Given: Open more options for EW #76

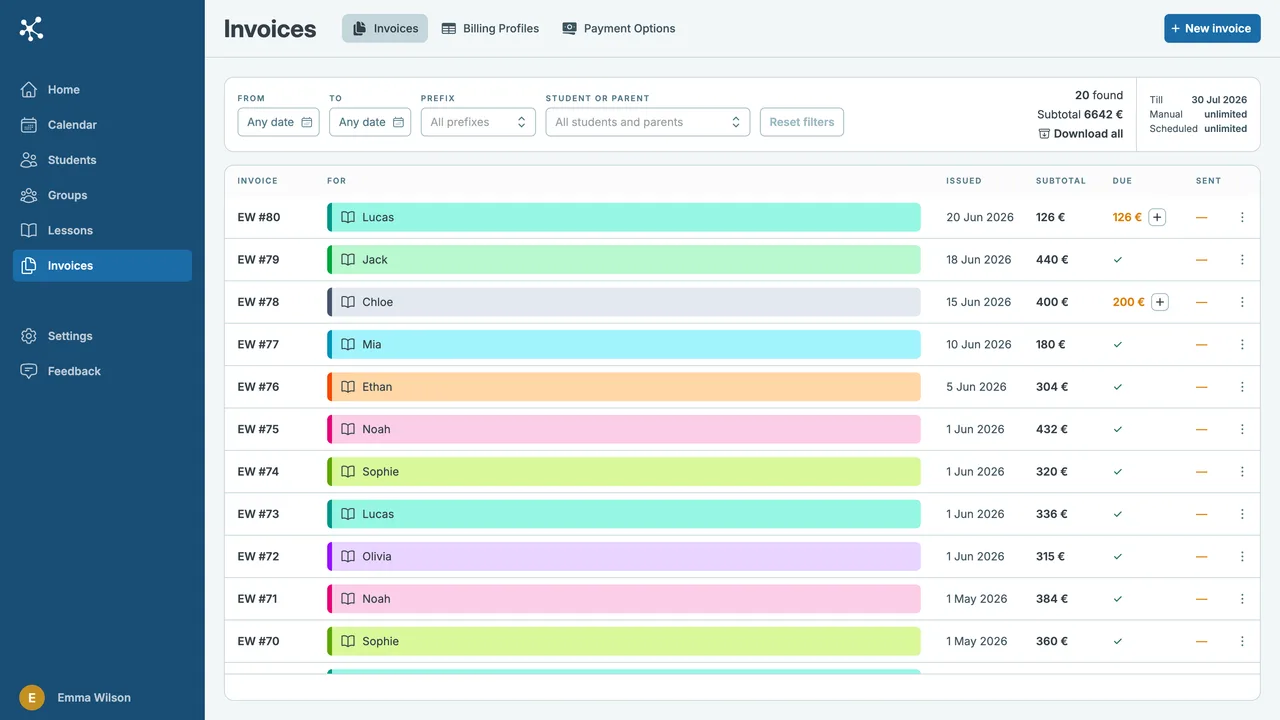Looking at the screenshot, I should point(1242,387).
